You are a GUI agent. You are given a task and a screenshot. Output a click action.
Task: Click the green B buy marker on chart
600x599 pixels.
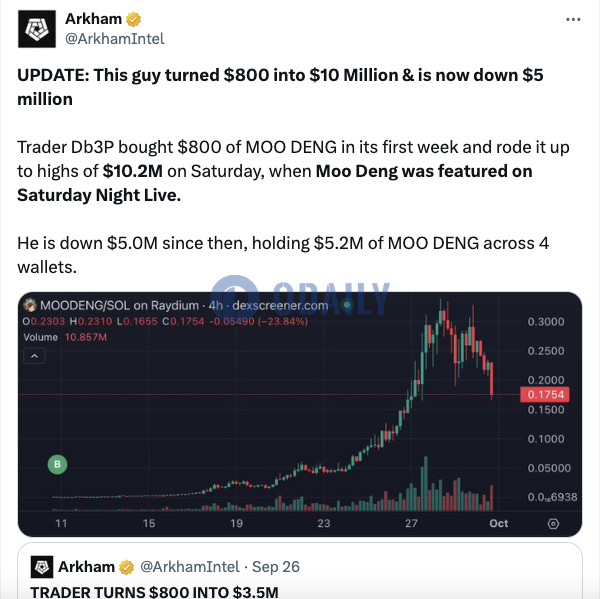(x=57, y=464)
